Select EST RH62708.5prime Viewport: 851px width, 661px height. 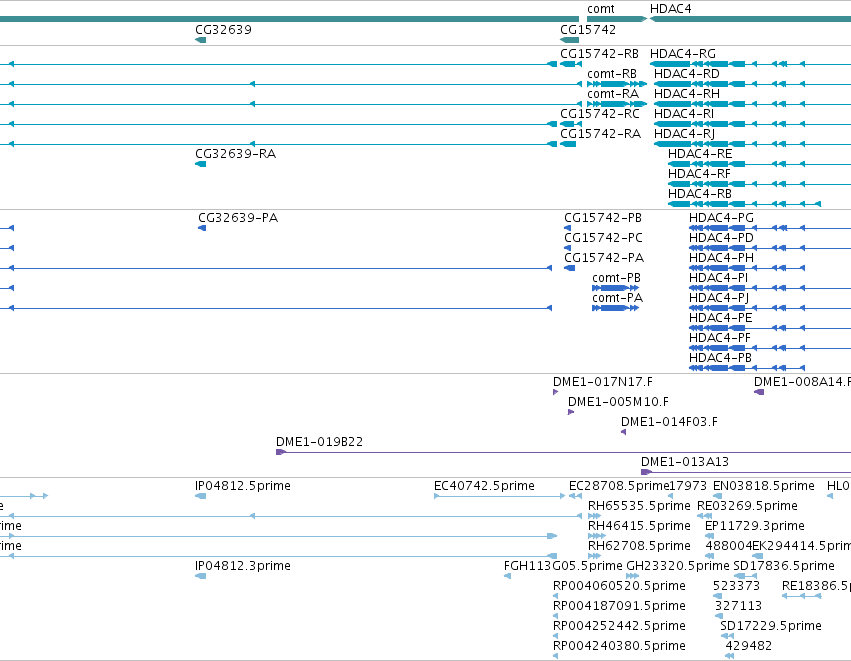tap(639, 547)
